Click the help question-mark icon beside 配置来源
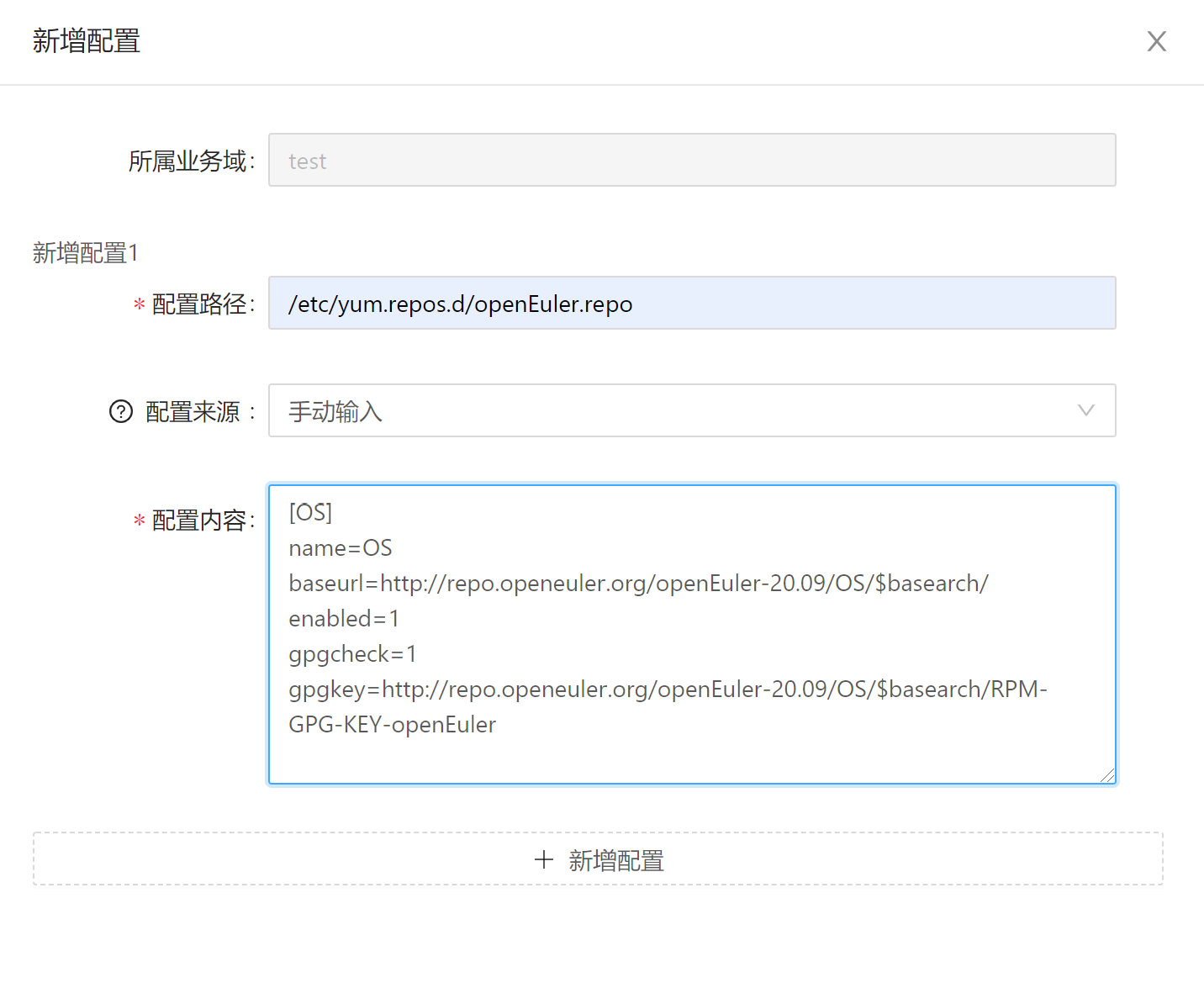Image resolution: width=1204 pixels, height=1004 pixels. point(121,411)
